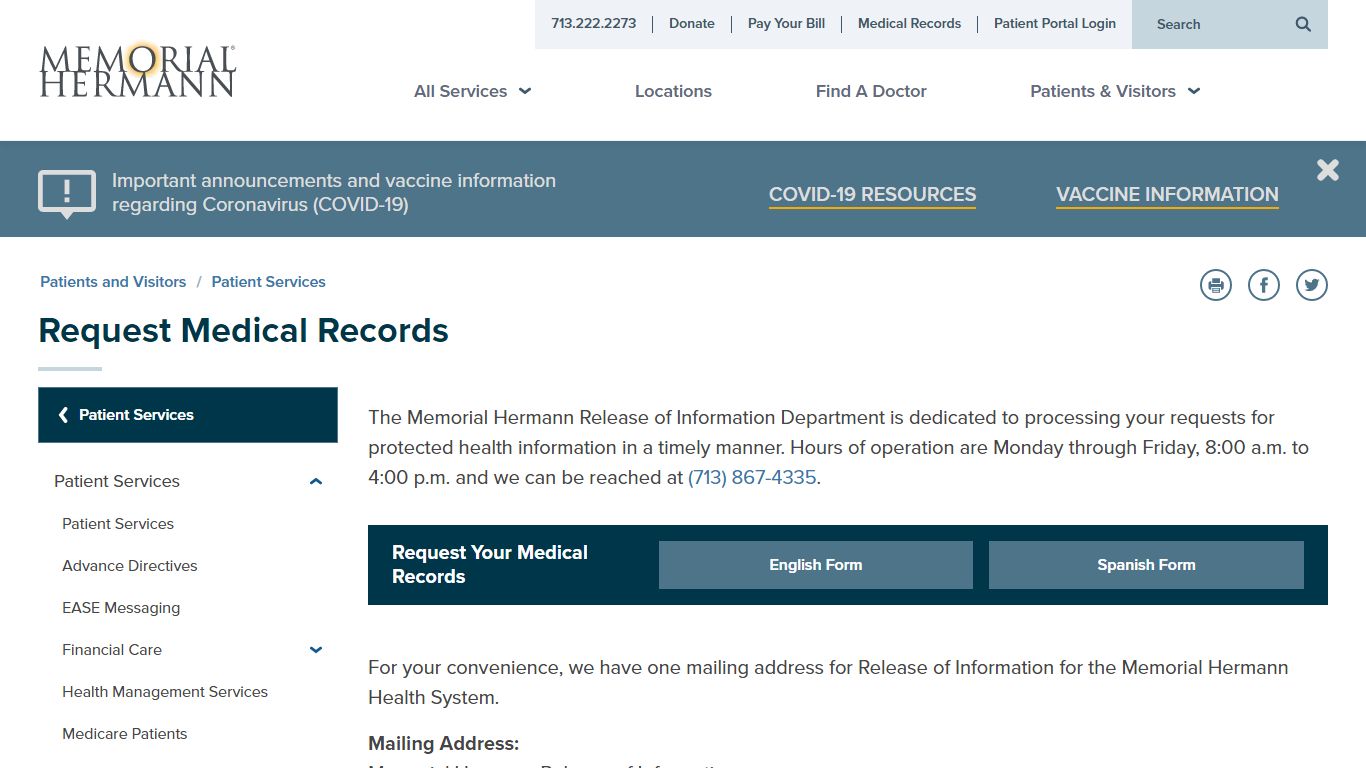Open the Spanish Form button
The image size is (1366, 768).
1146,565
